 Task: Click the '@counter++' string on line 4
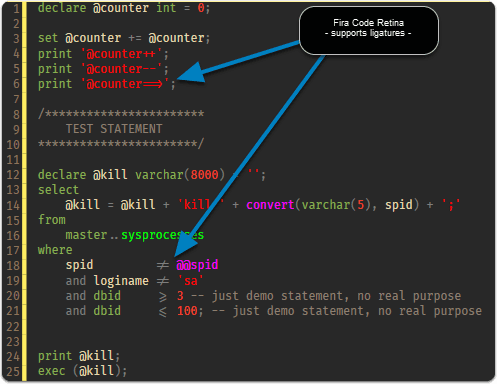121,54
